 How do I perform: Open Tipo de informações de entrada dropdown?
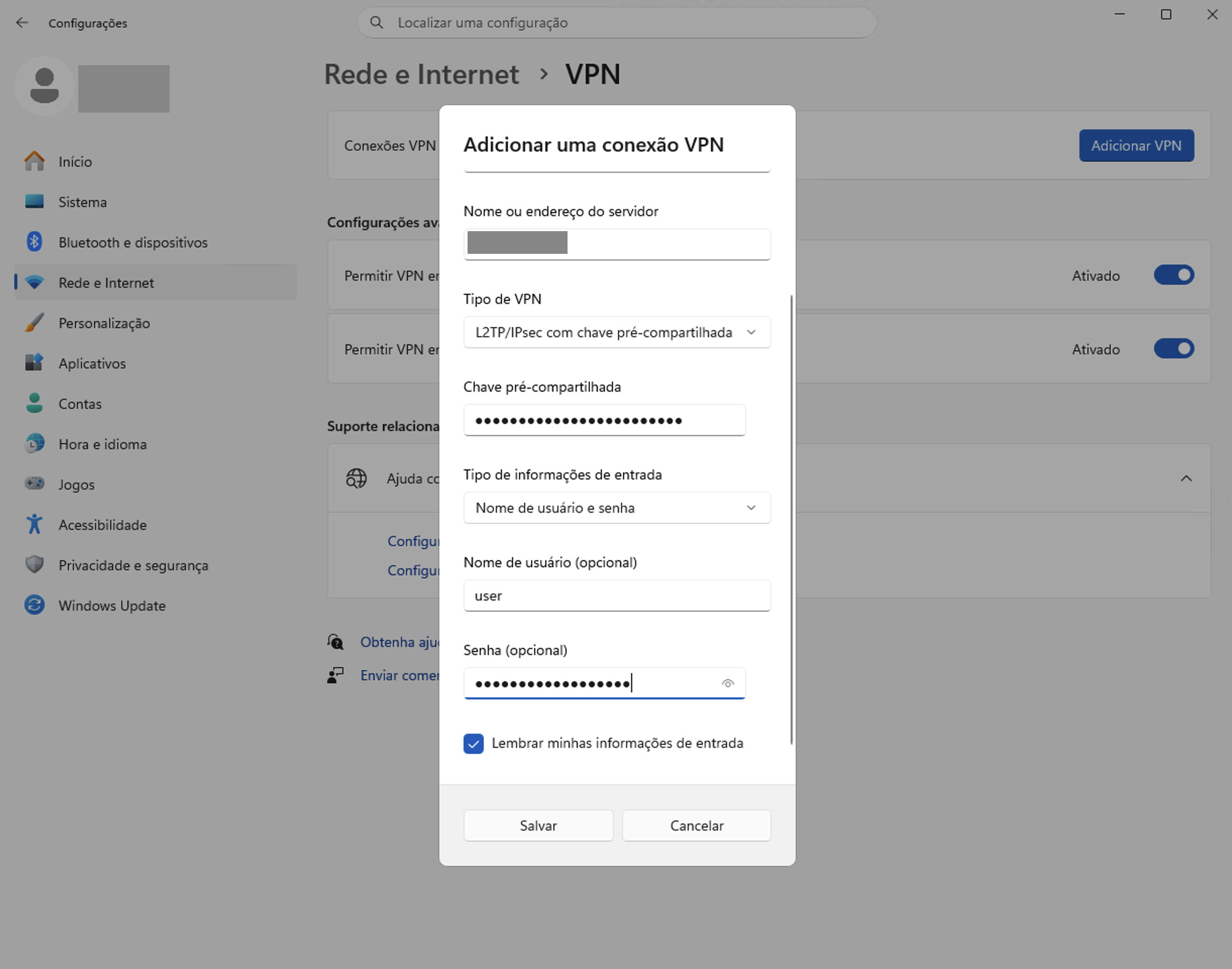[x=617, y=508]
